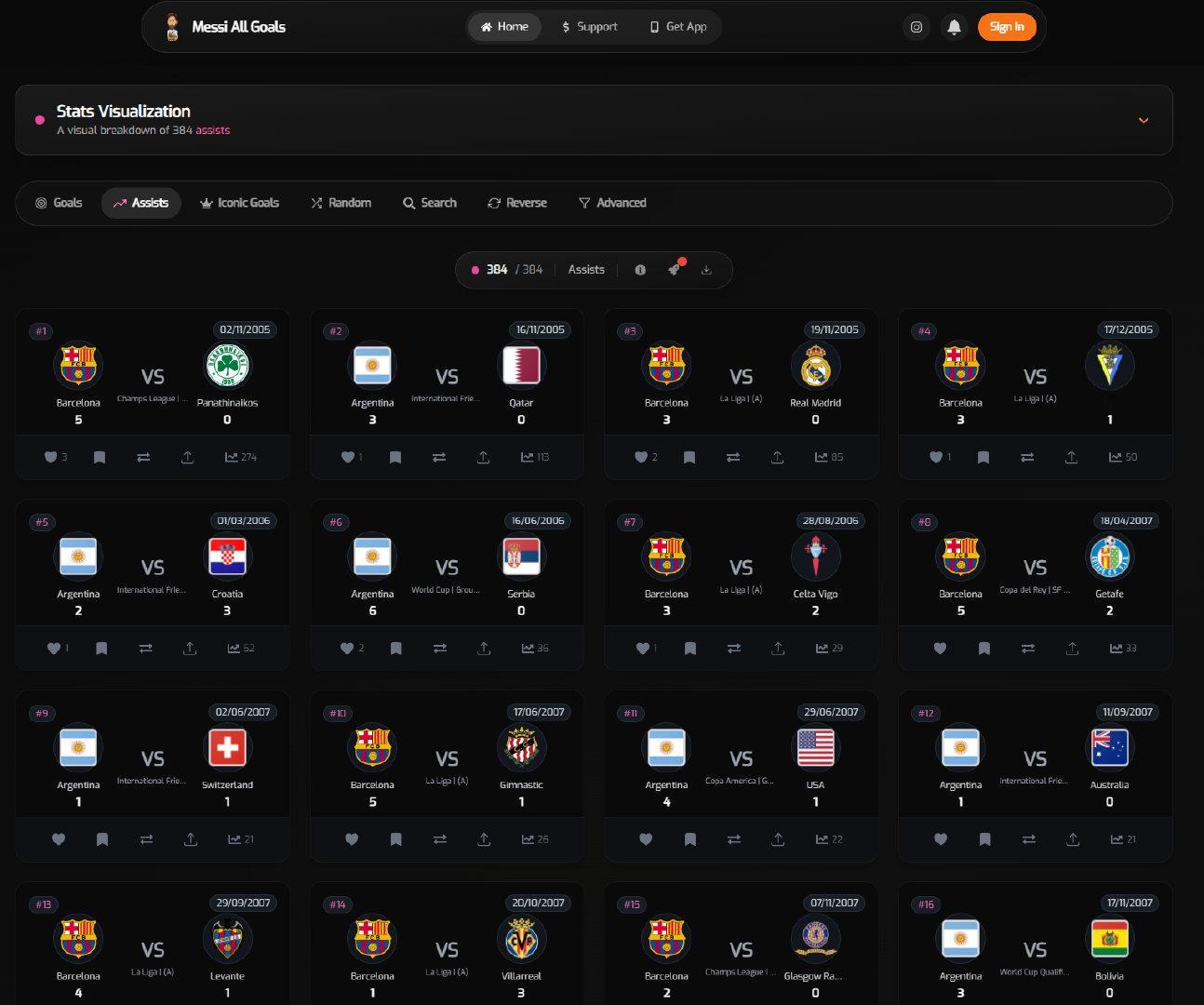Click the Messi avatar logo
This screenshot has height=1005, width=1204.
coord(171,27)
